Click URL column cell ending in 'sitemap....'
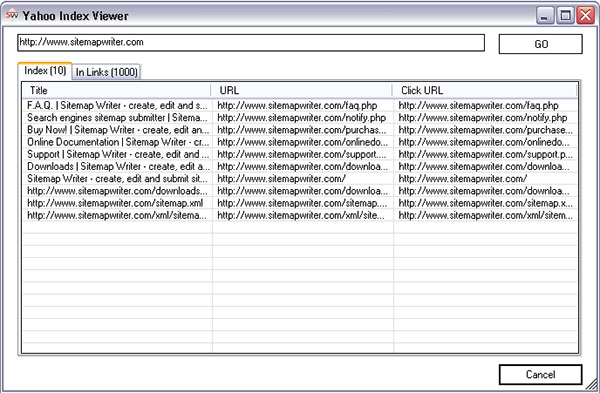Screen dimensions: 600x393 point(302,203)
